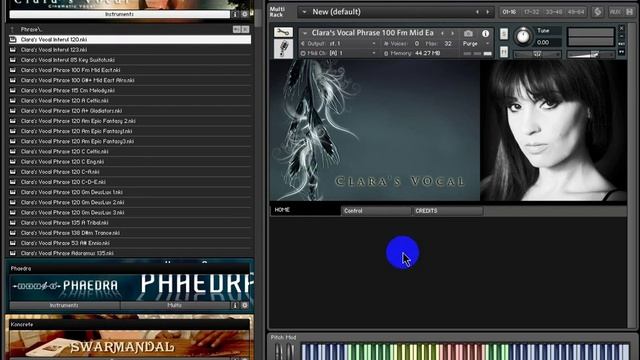Open the Purge dropdown menu
640x360 pixels.
coord(476,43)
